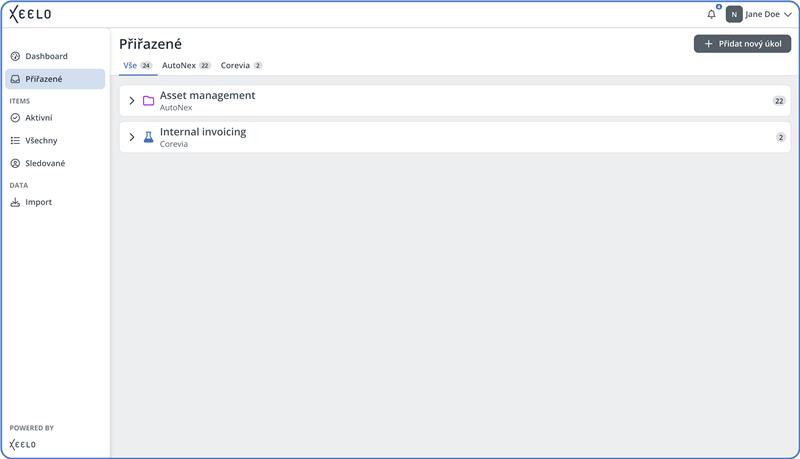Open the Všechny list icon
The image size is (800, 459).
[15, 141]
